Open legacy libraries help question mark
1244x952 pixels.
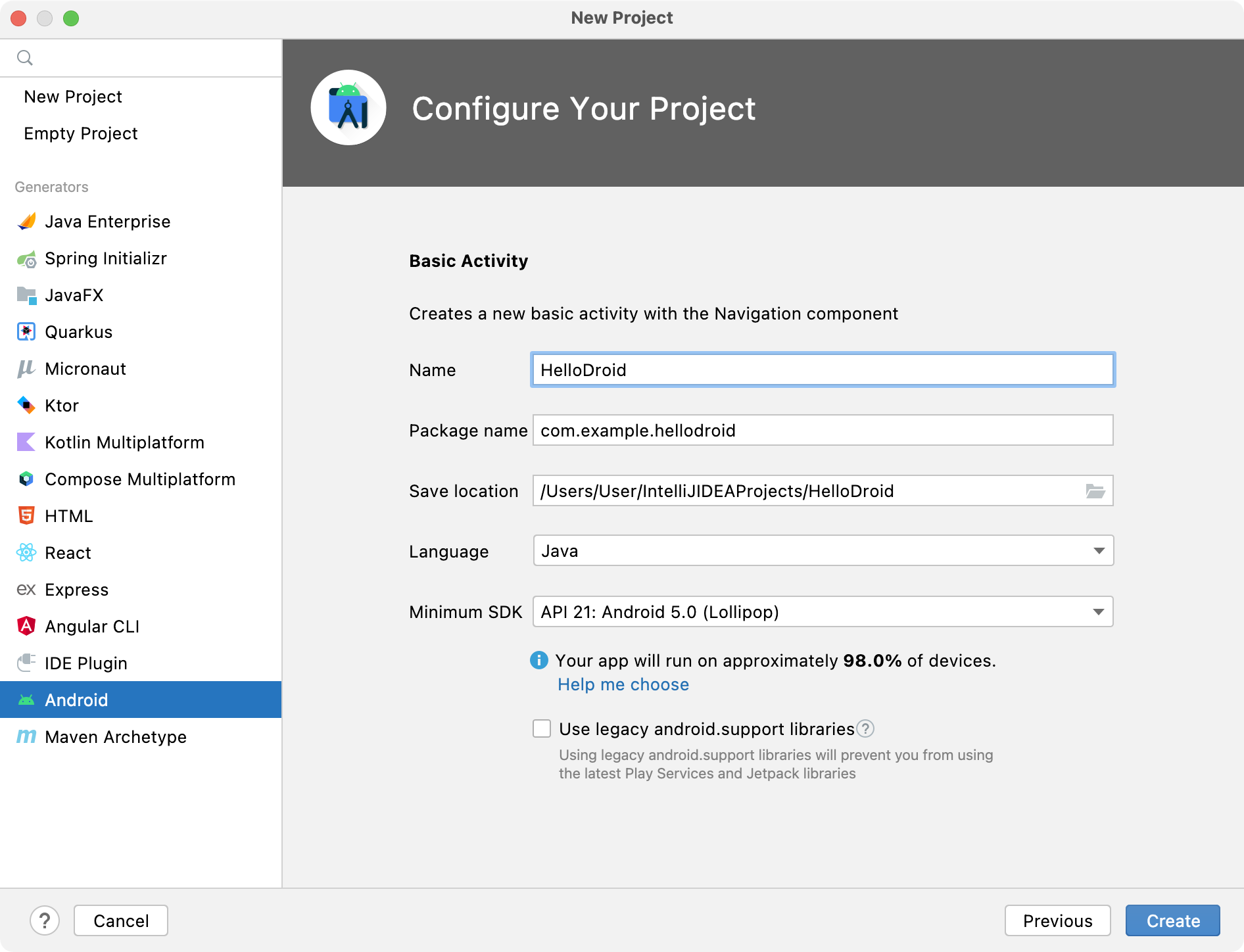(866, 728)
